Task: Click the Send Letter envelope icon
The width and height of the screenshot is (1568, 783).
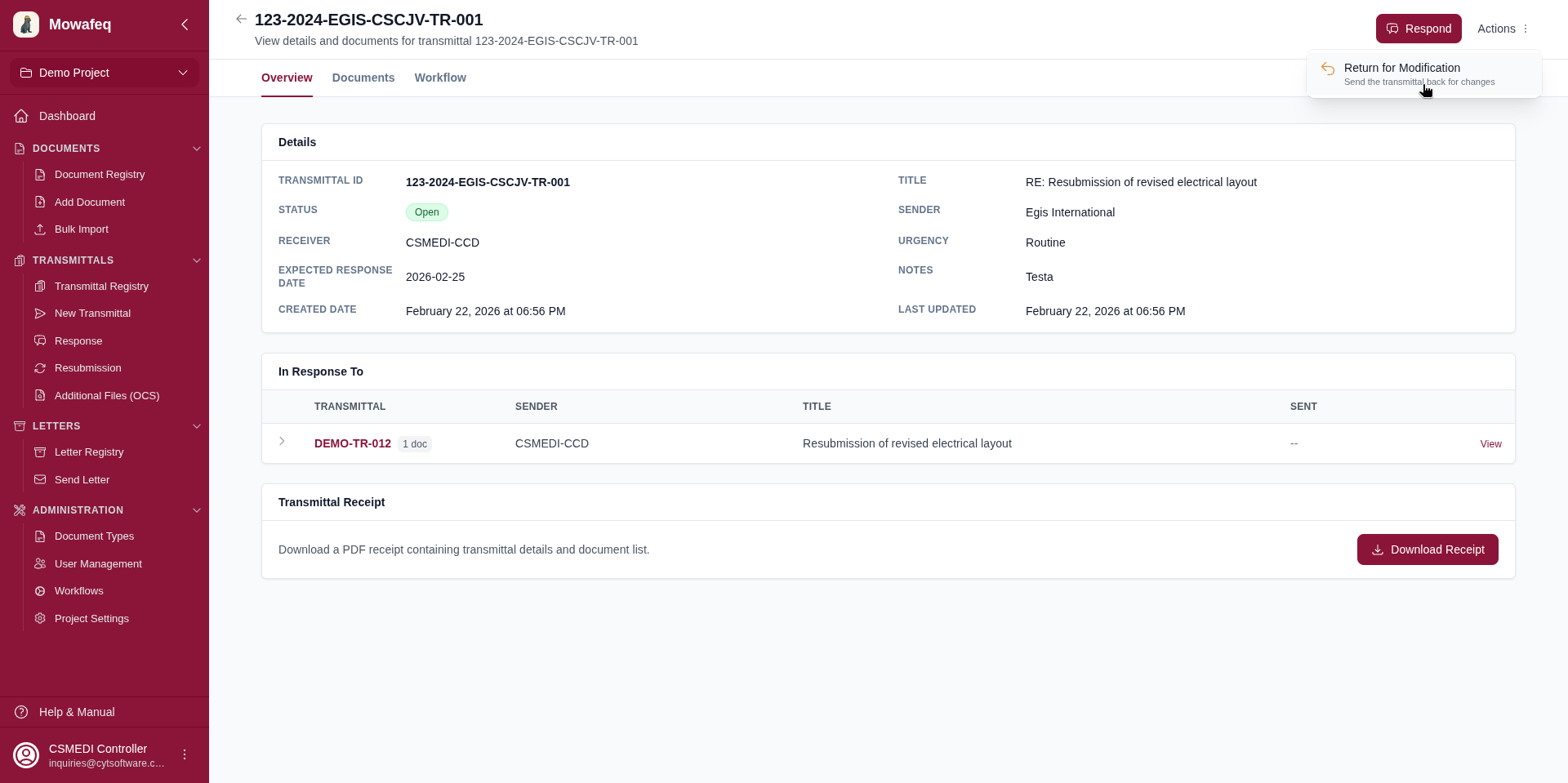Action: click(x=40, y=479)
